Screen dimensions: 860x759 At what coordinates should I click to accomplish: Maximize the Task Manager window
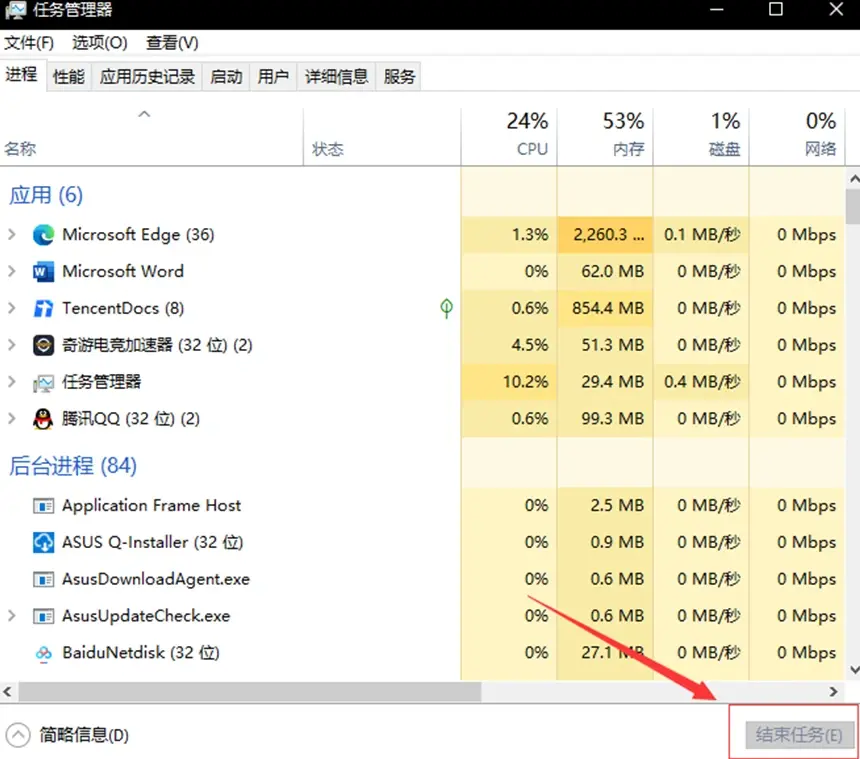coord(776,9)
